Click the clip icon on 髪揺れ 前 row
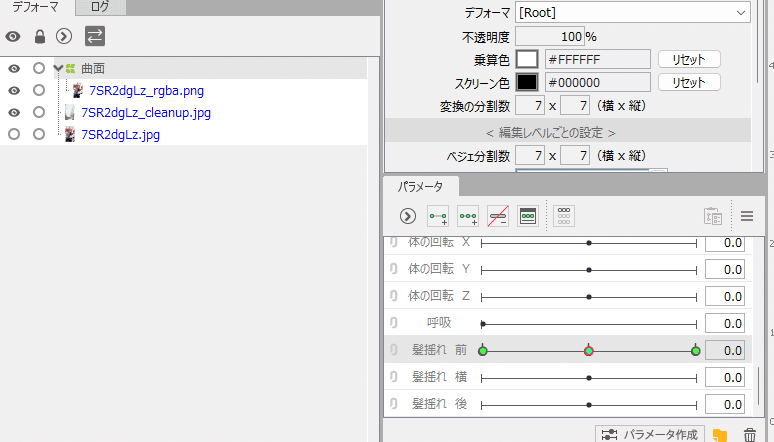Screen dimensions: 774x442 click(393, 350)
